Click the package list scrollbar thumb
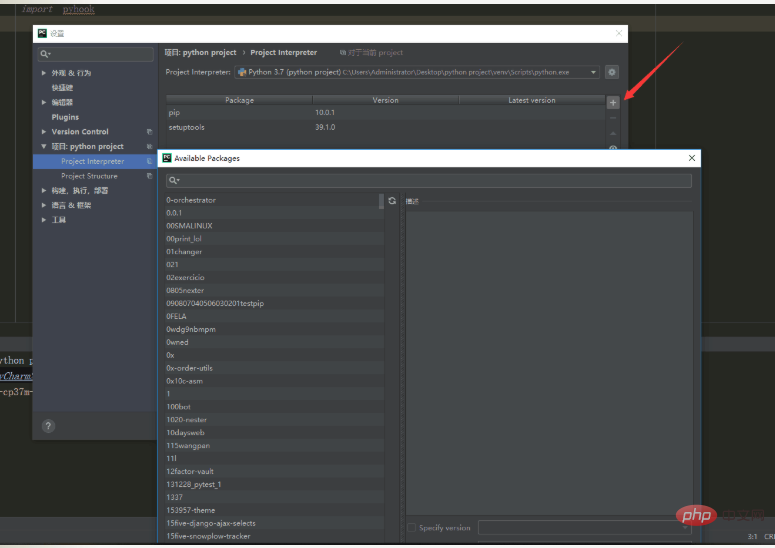The width and height of the screenshot is (775, 548). 381,201
